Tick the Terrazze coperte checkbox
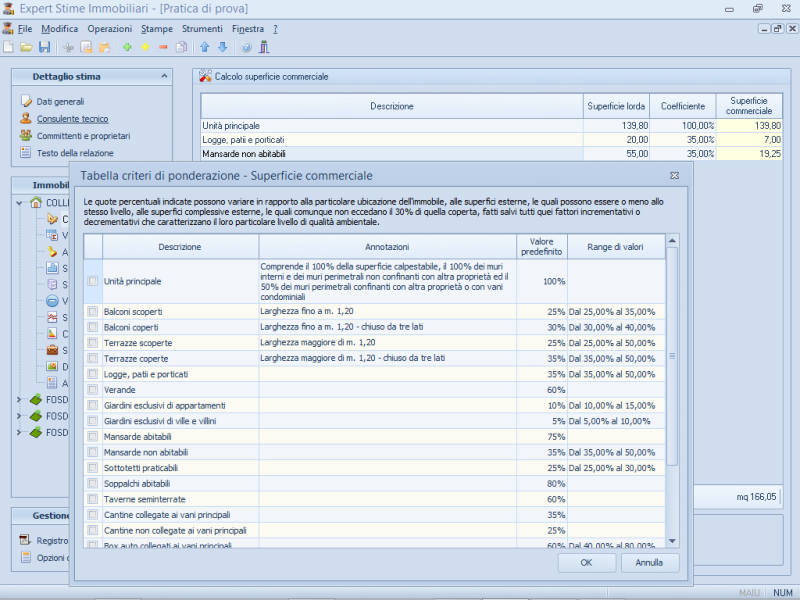 tap(92, 358)
